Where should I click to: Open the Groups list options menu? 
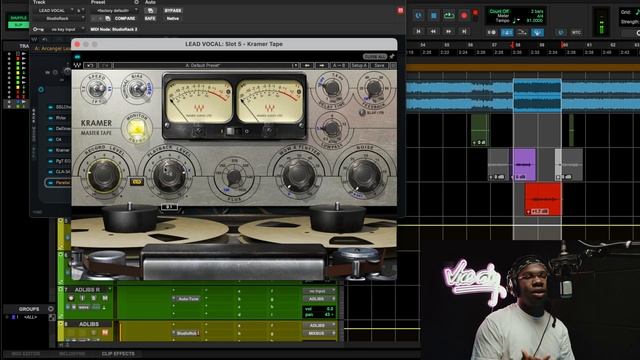point(51,309)
